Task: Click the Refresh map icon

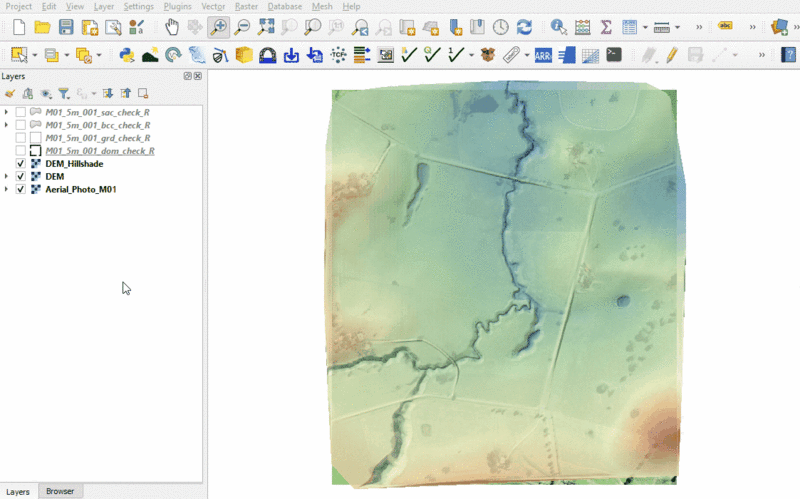Action: pyautogui.click(x=524, y=27)
